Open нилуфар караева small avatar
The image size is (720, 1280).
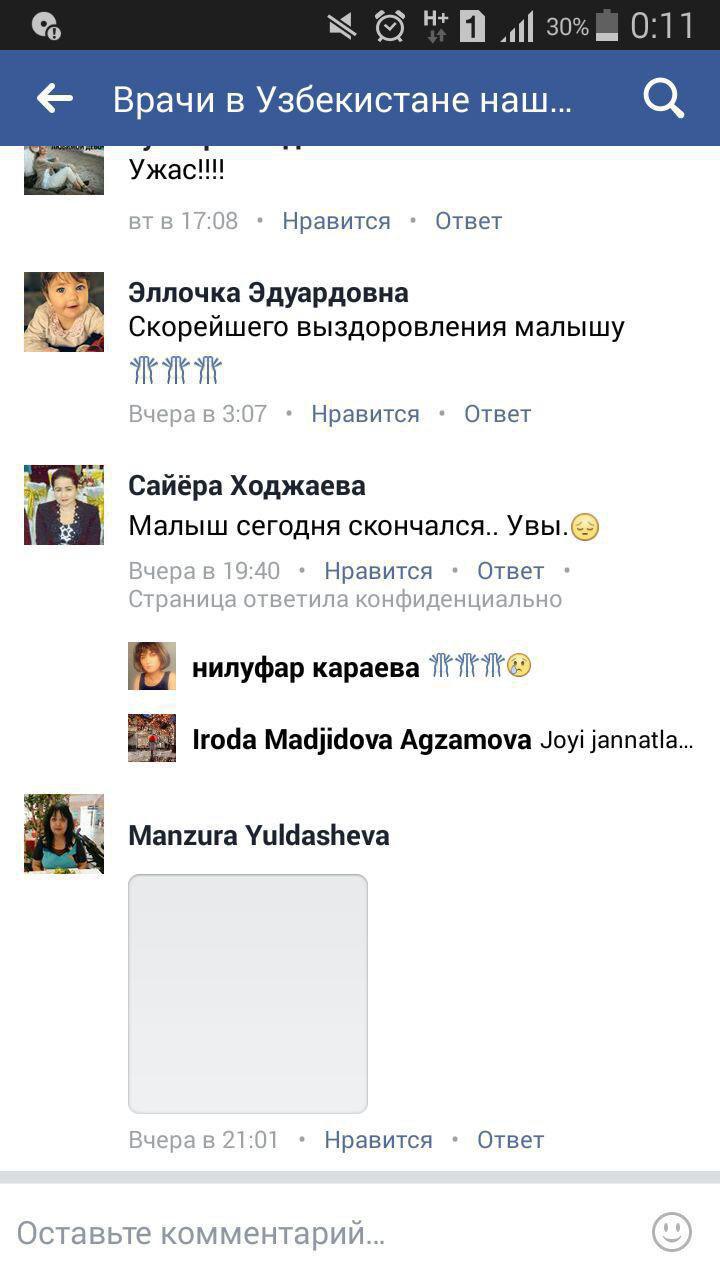[152, 666]
